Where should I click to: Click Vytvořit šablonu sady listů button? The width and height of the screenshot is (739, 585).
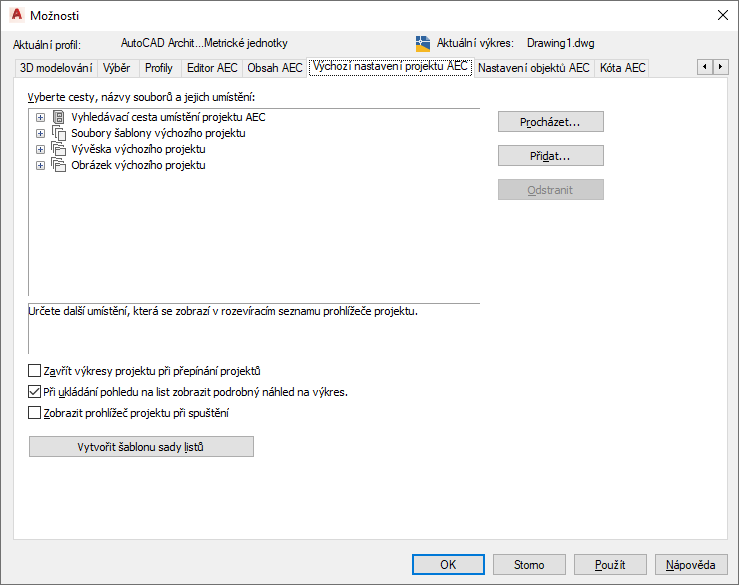tap(141, 447)
